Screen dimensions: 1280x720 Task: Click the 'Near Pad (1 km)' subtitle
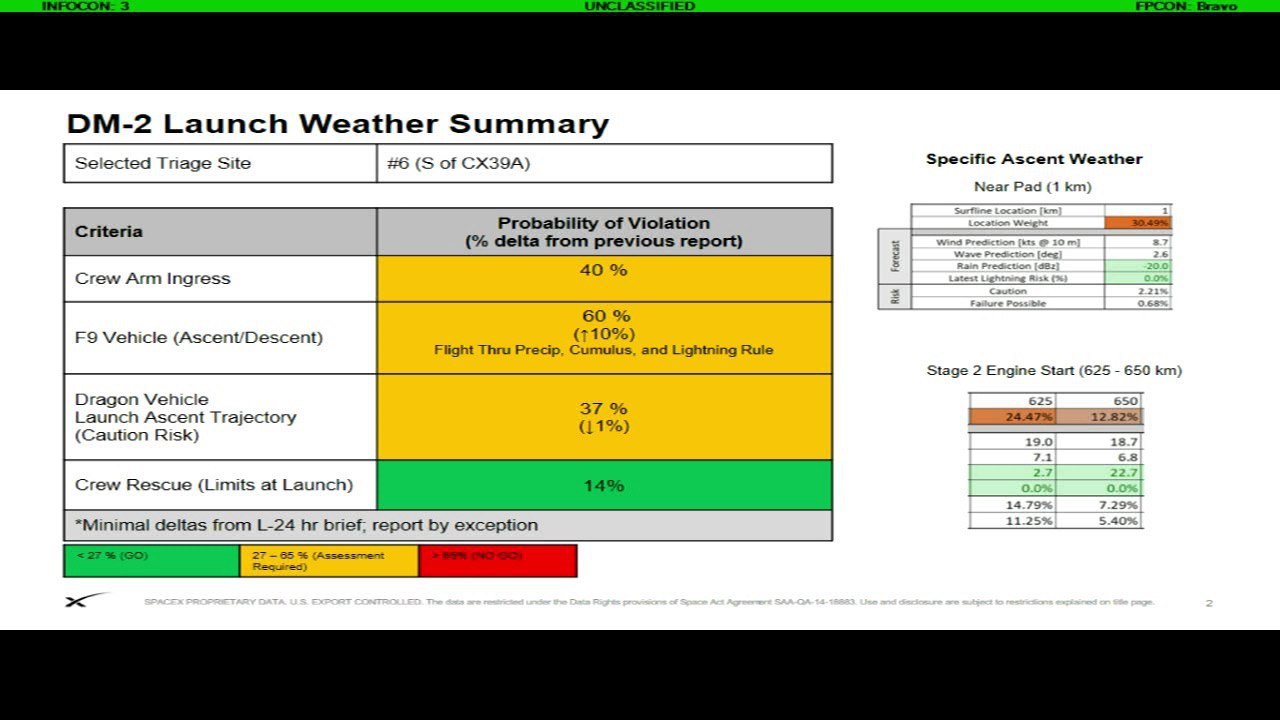click(x=1033, y=187)
